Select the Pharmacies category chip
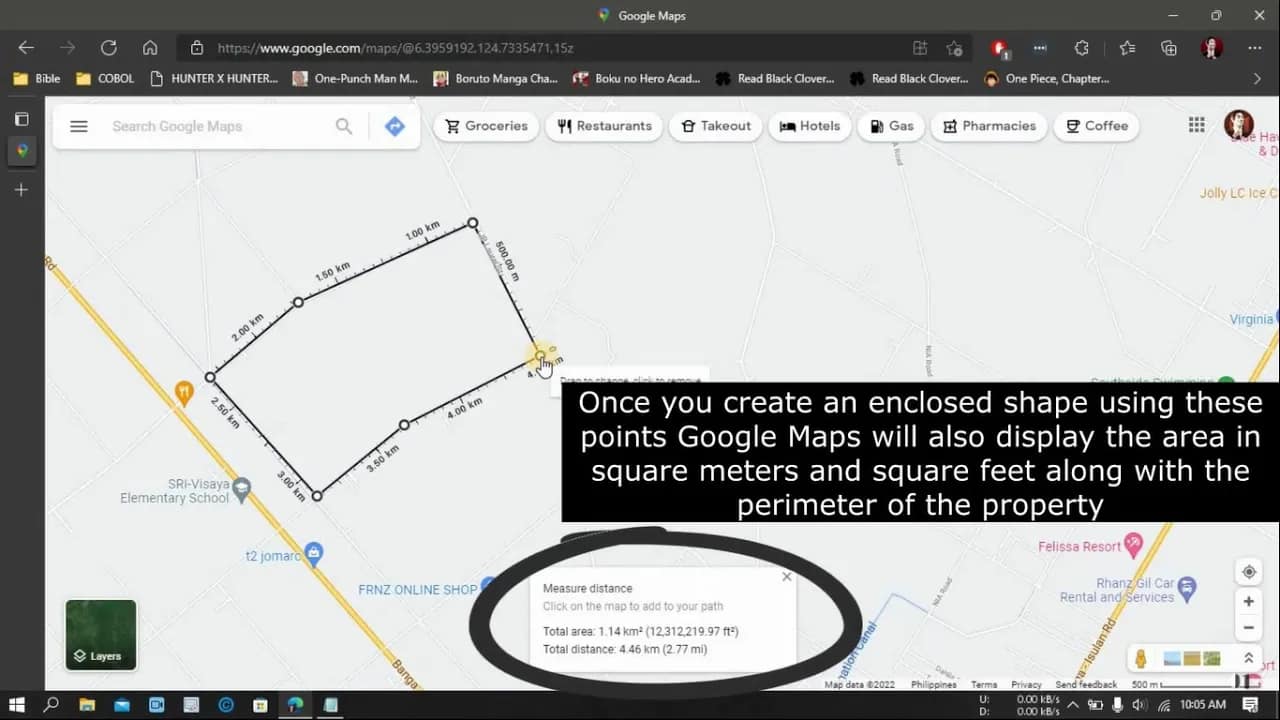The height and width of the screenshot is (720, 1280). pos(988,126)
